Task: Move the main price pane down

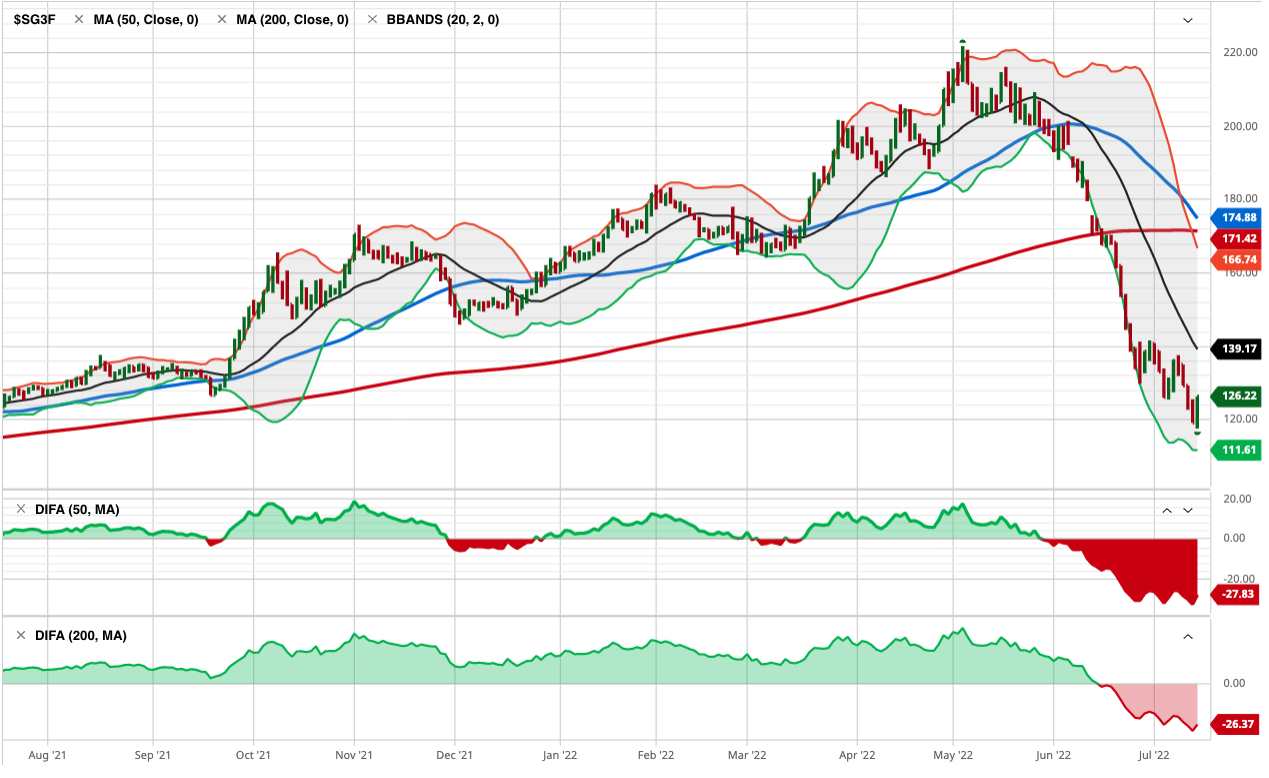Action: coord(1188,20)
